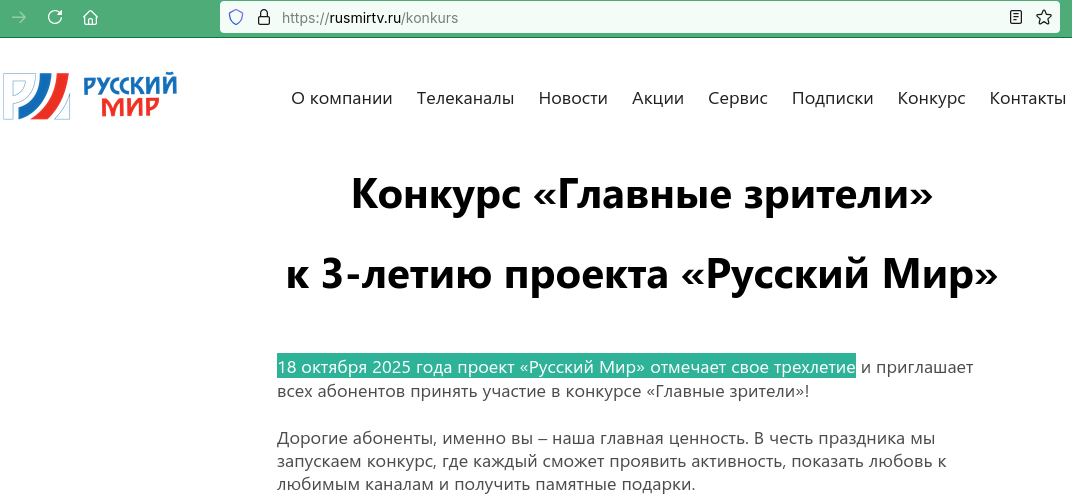Open tracking protection shield icon

point(236,18)
